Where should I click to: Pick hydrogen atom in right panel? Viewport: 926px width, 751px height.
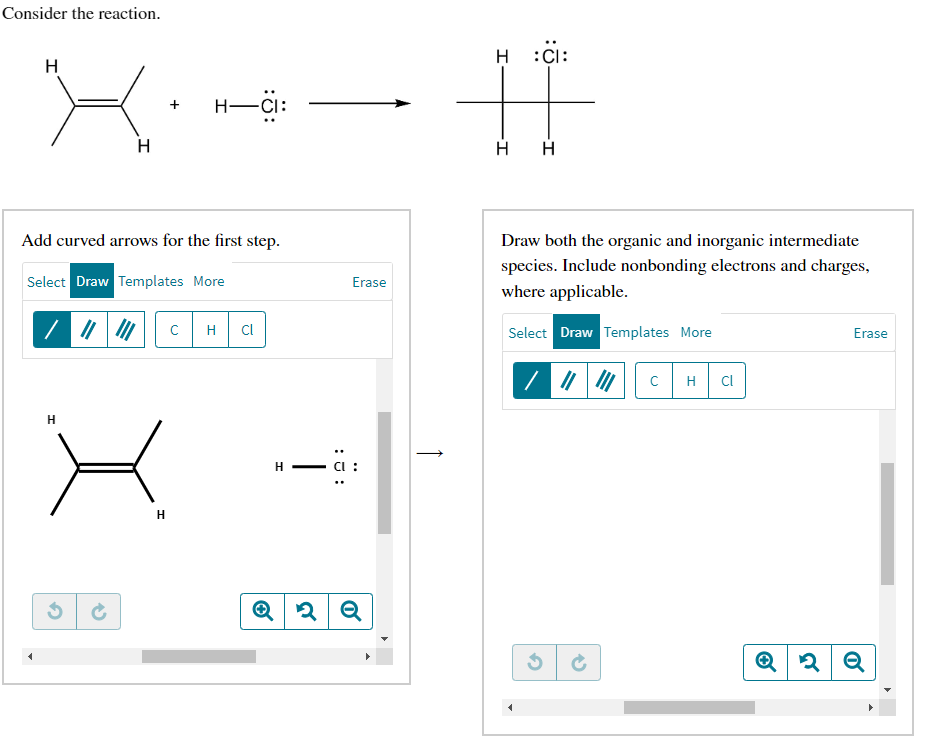(690, 380)
